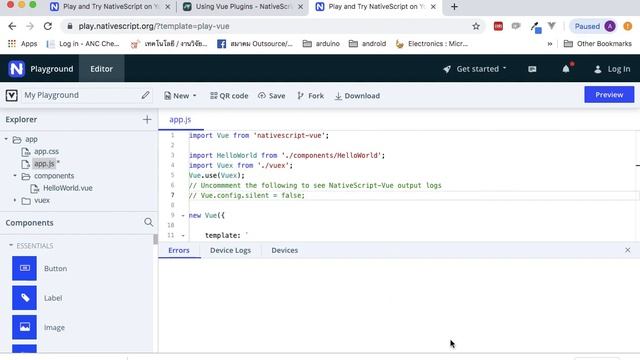640x360 pixels.
Task: Collapse the app folder
Action: click(x=6, y=139)
